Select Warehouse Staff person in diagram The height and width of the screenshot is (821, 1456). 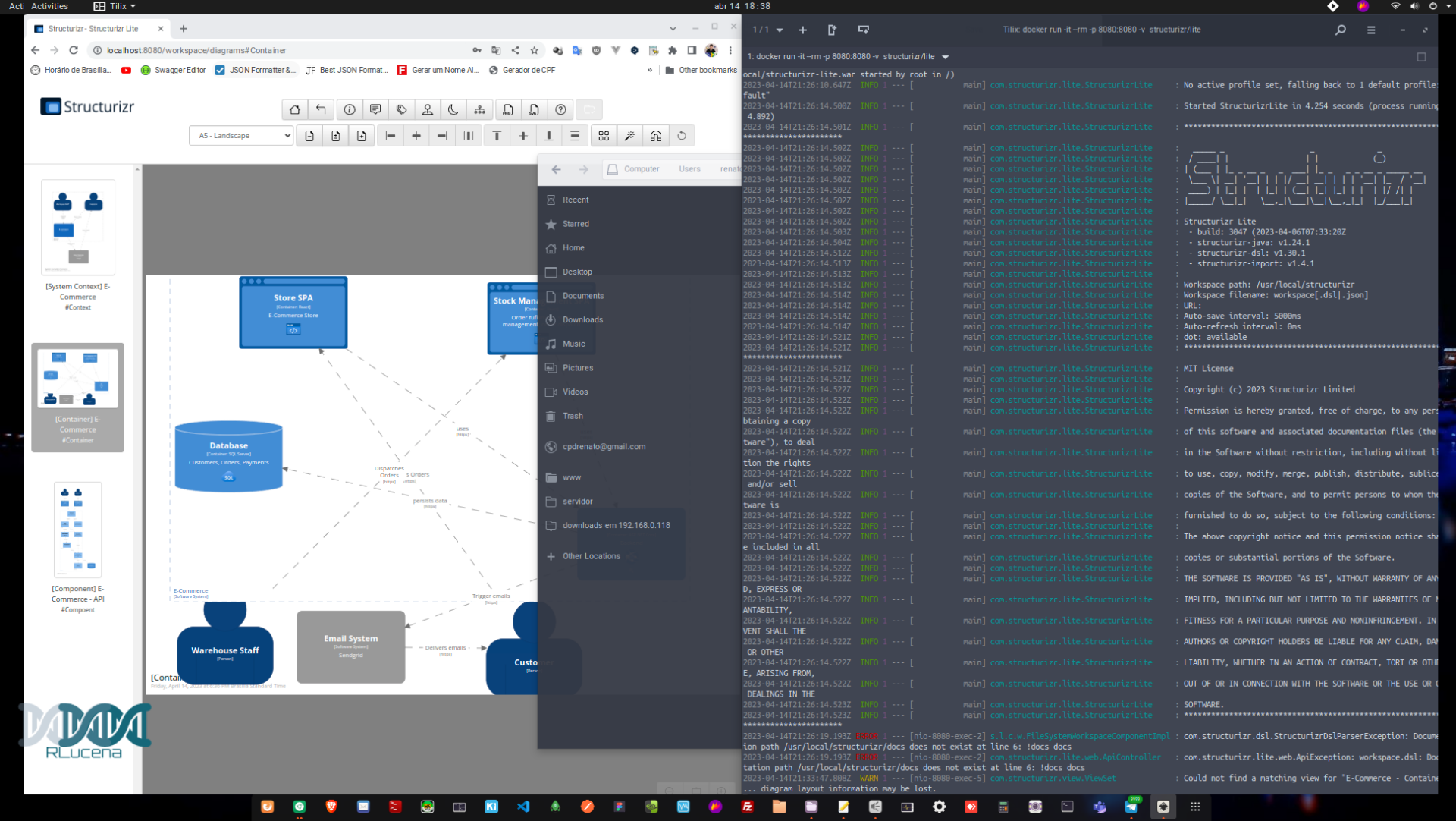pos(225,645)
